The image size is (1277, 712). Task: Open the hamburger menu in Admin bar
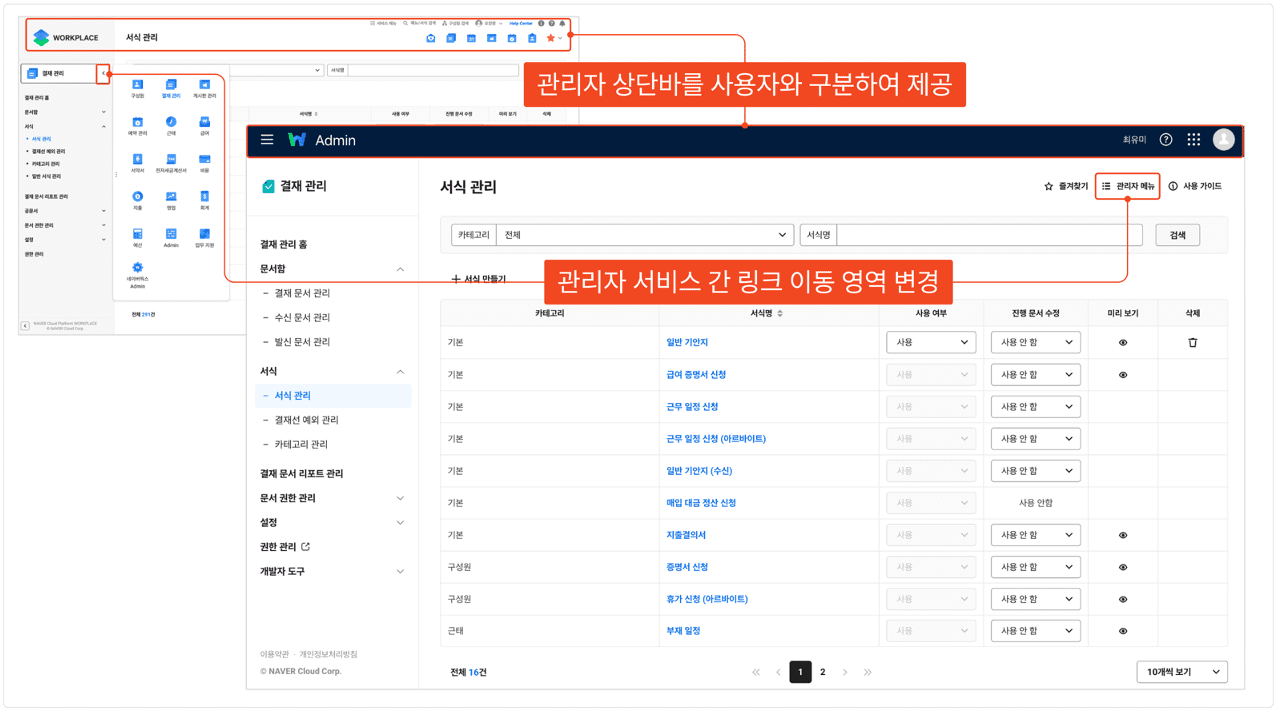pos(267,140)
